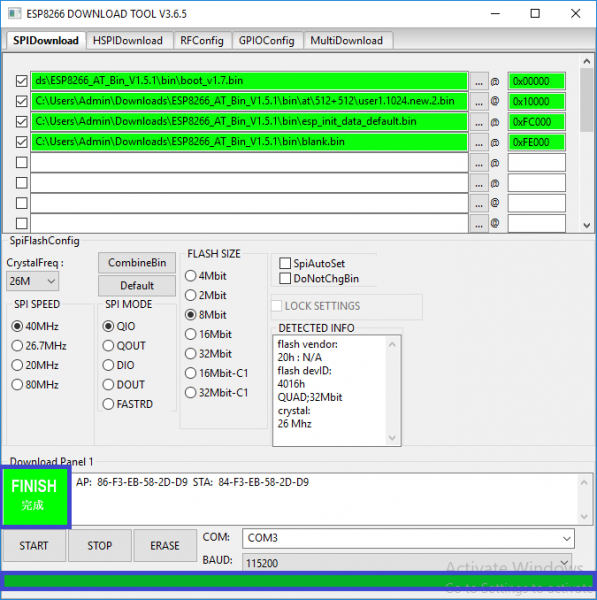
Task: Click the 0x00000 address field
Action: [537, 81]
